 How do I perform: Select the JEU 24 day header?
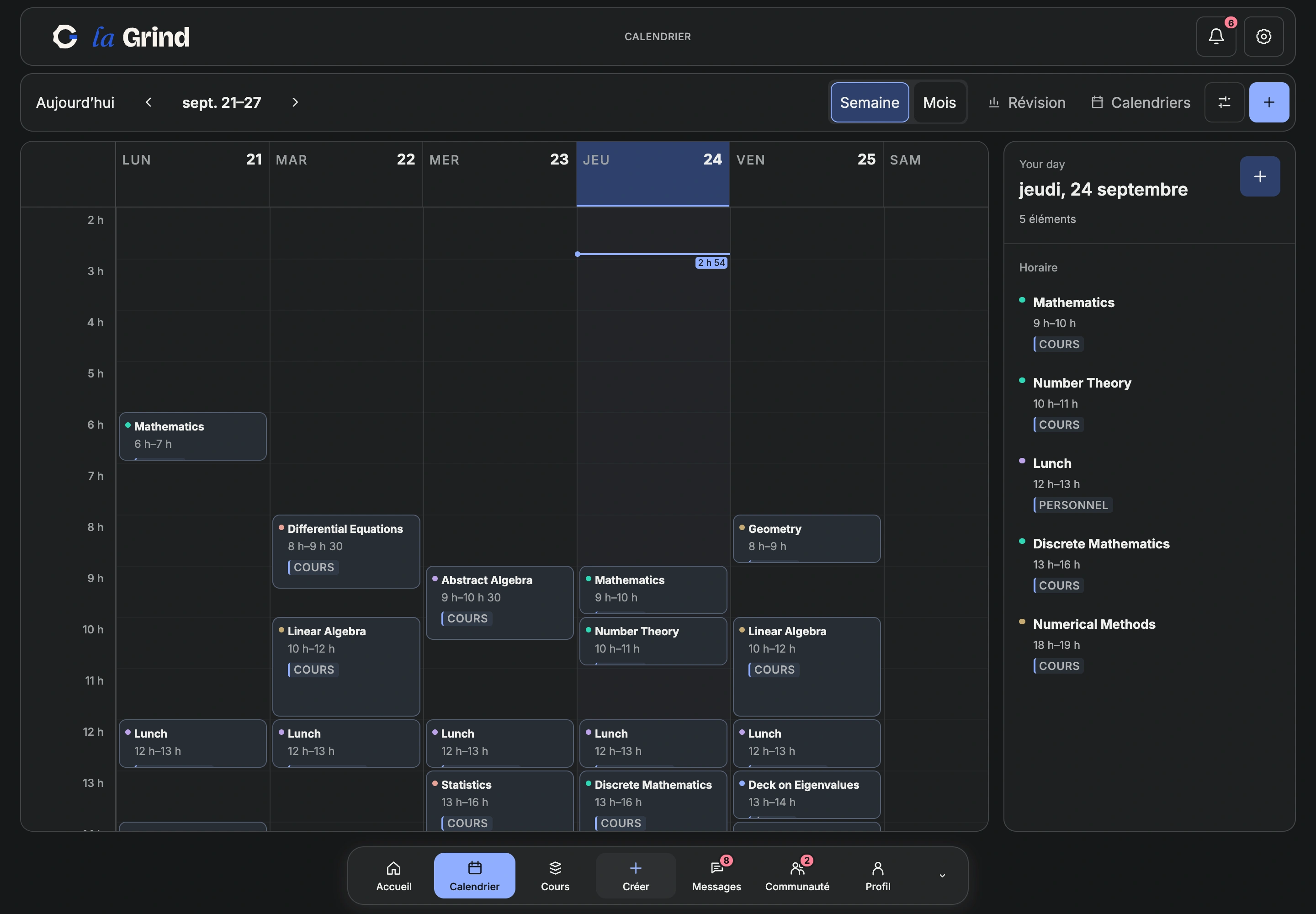(653, 174)
